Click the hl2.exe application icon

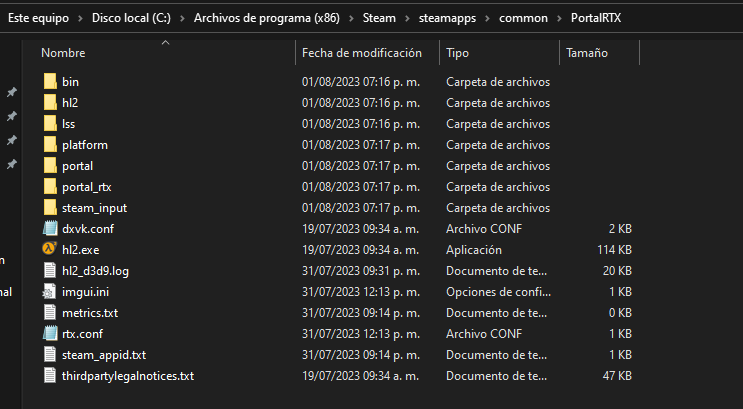coord(51,249)
